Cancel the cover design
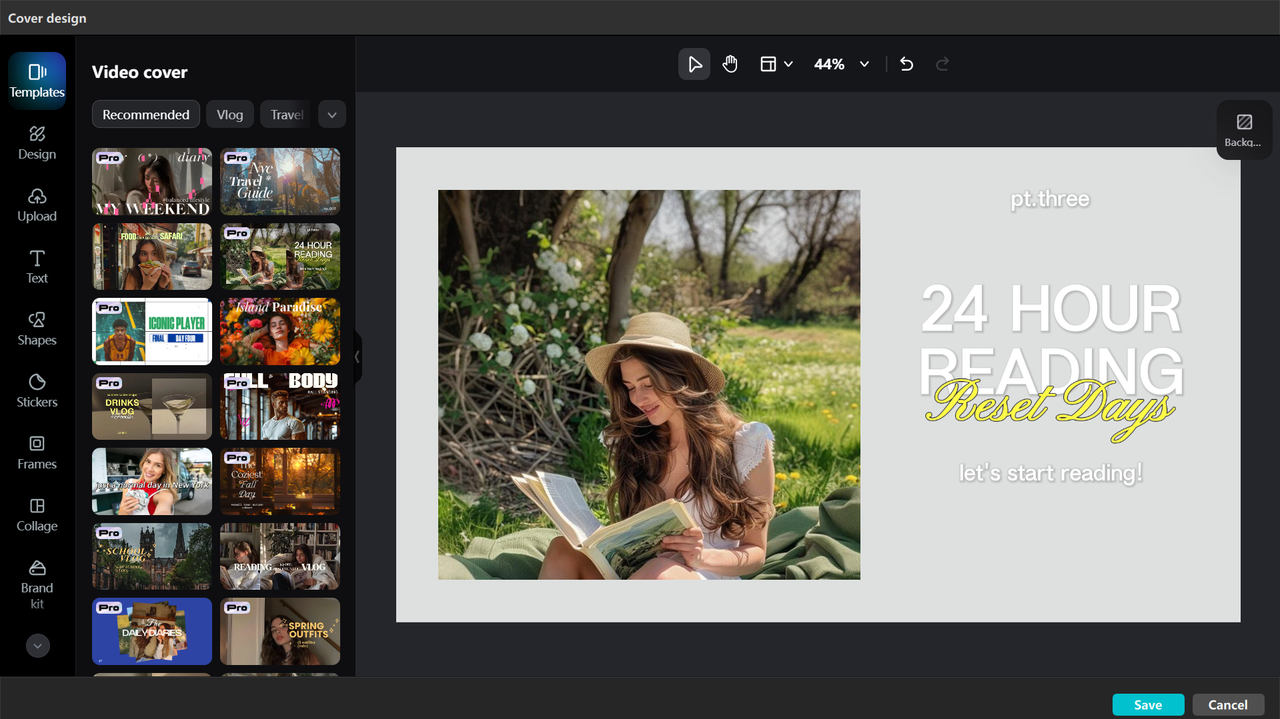1280x719 pixels. coord(1228,705)
